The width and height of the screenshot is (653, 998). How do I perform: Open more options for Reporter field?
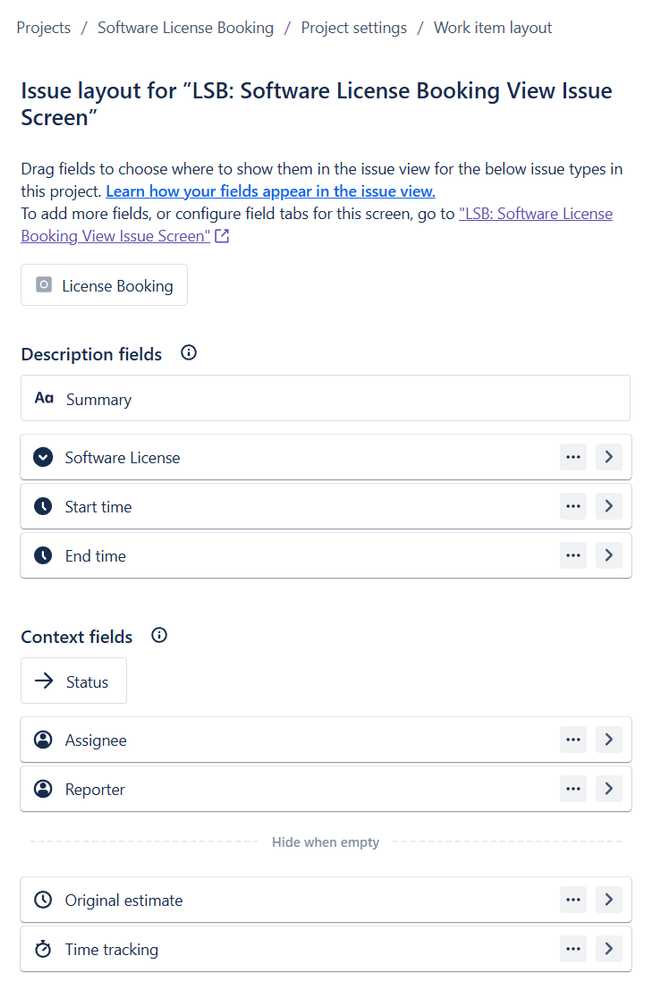point(573,789)
